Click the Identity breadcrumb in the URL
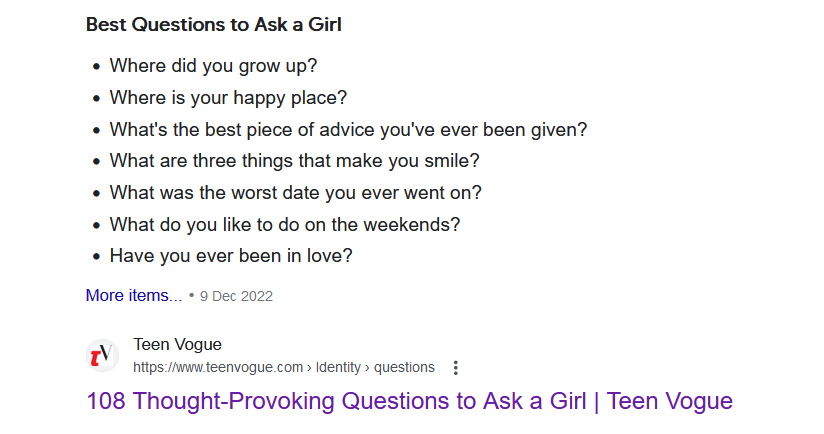The image size is (824, 434). (x=338, y=367)
